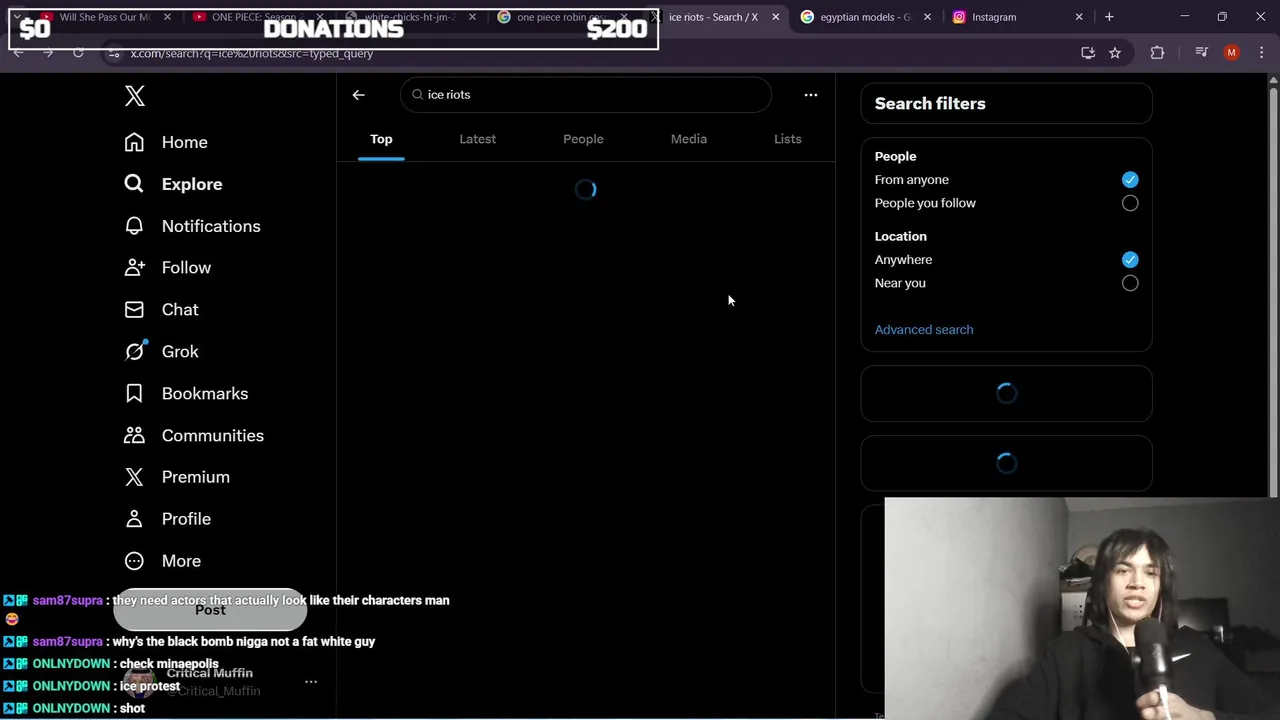Screen dimensions: 1280x720
Task: Open the Chrome three-dot menu
Action: [1262, 53]
